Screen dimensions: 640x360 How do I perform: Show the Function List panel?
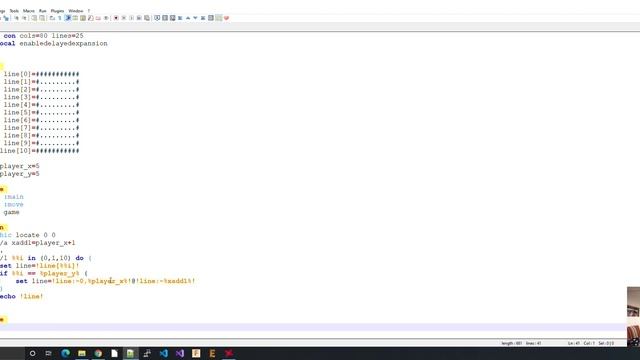click(x=90, y=18)
